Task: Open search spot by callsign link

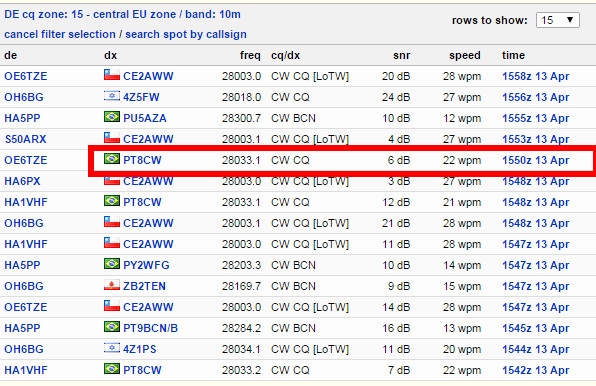Action: [x=186, y=34]
